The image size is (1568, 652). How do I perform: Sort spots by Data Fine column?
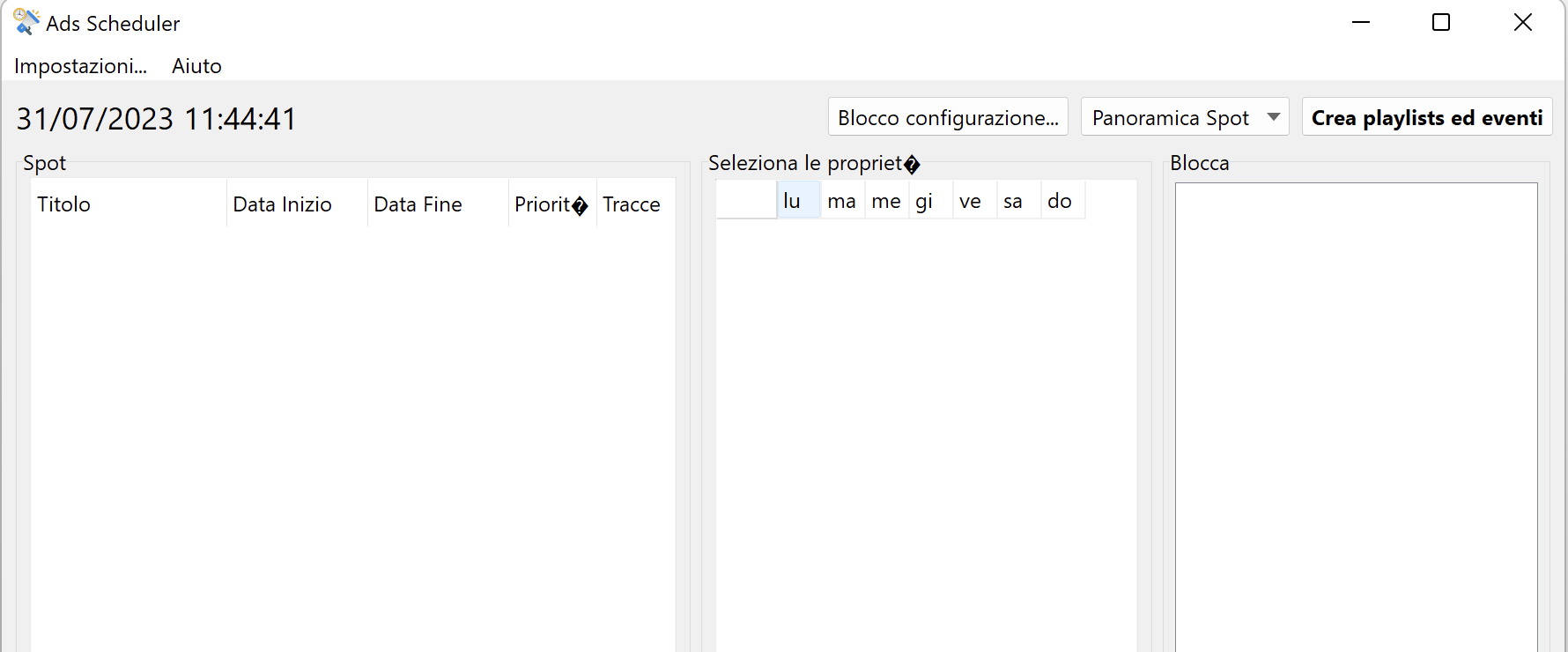coord(438,204)
